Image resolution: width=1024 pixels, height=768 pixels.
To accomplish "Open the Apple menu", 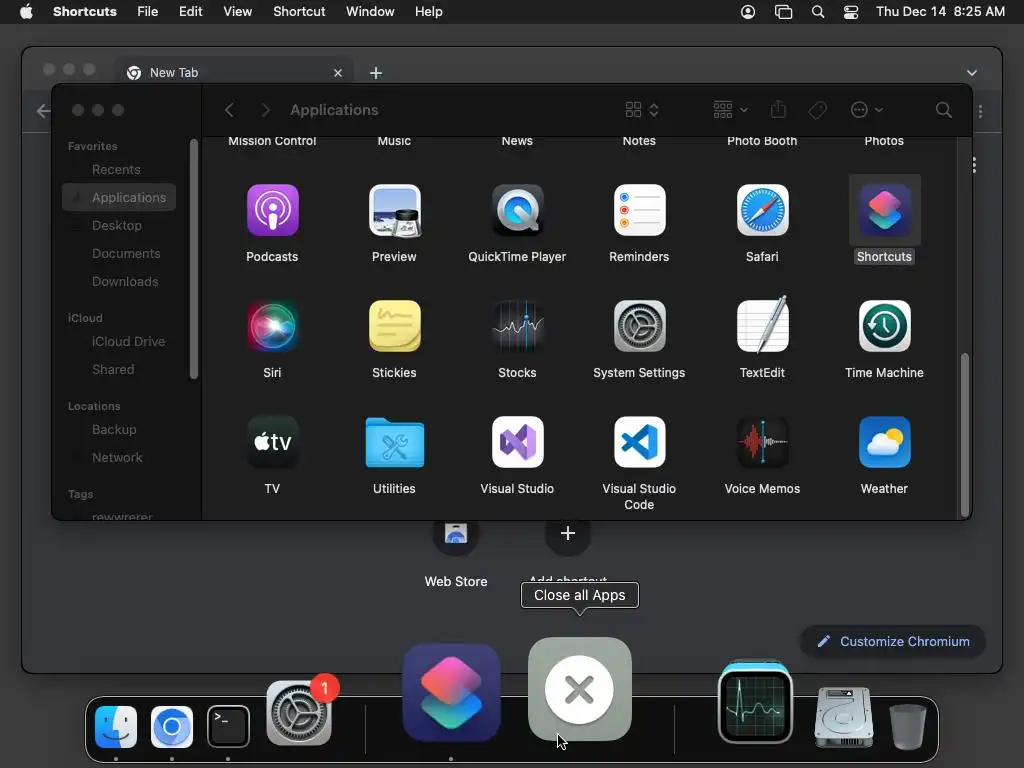I will [x=26, y=12].
